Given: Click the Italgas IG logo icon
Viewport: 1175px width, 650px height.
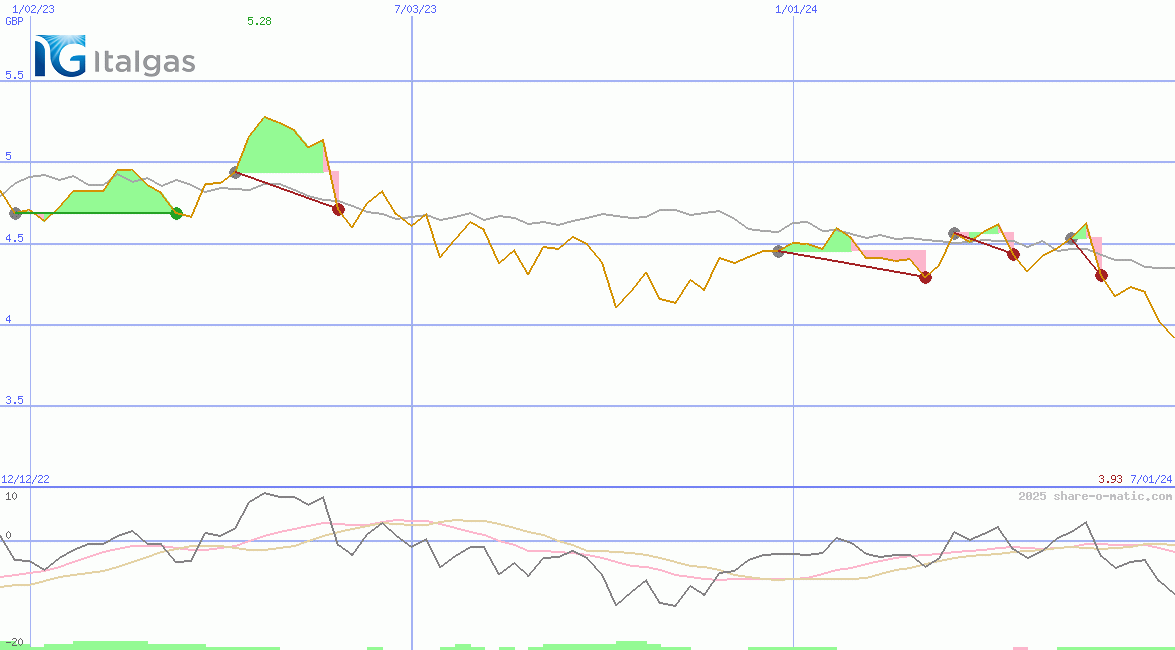Looking at the screenshot, I should (59, 56).
